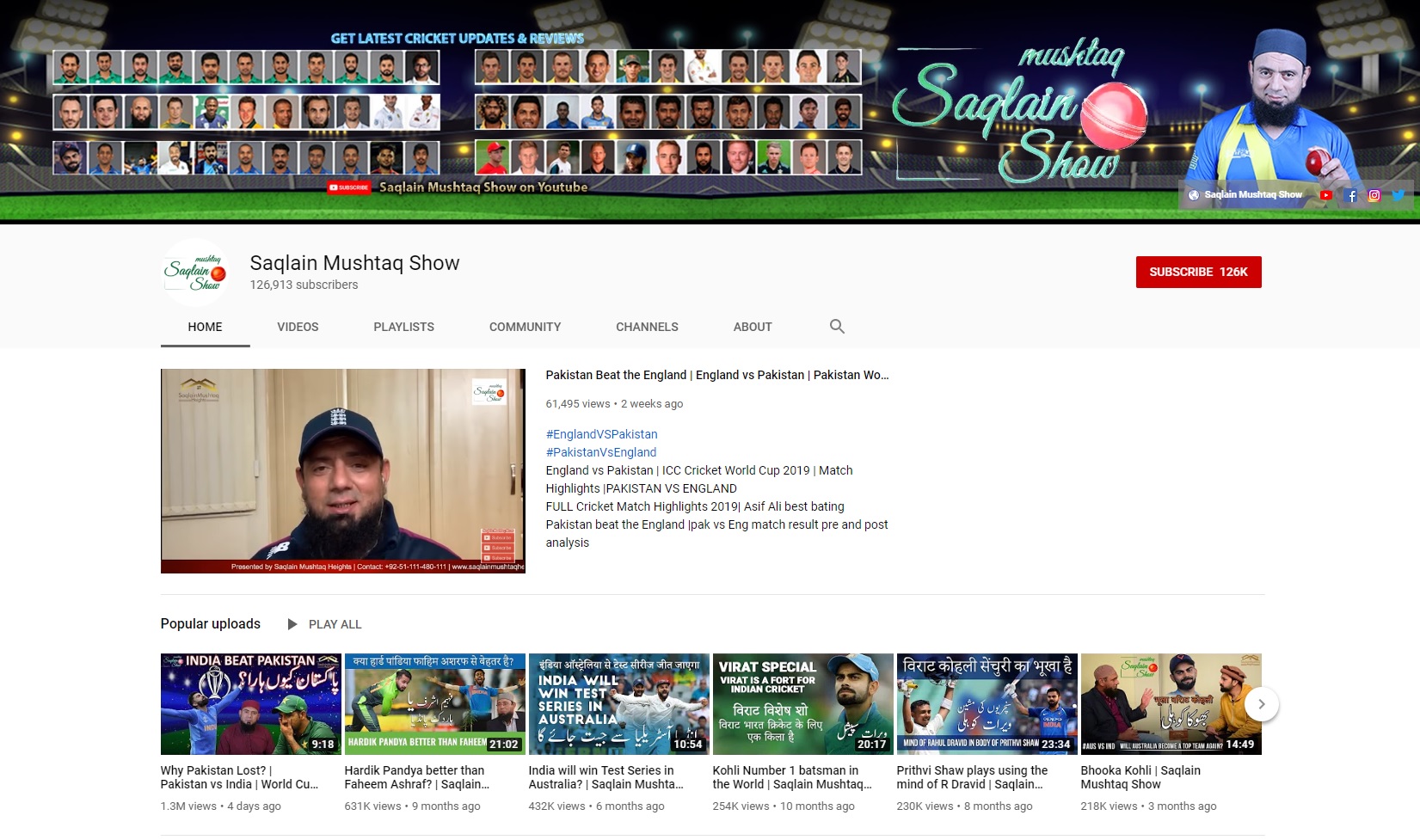1420x840 pixels.
Task: Click the #EnglandVSPakistan hashtag
Action: (601, 434)
